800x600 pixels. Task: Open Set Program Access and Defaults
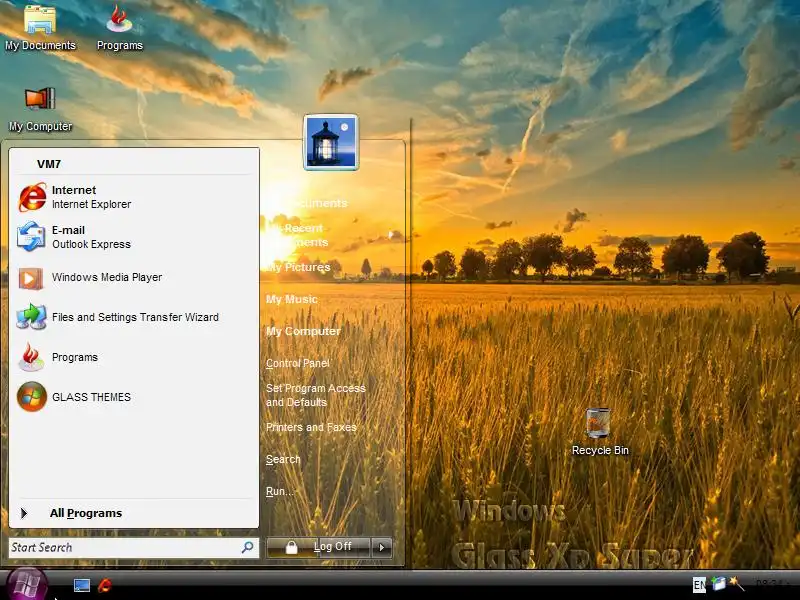[x=316, y=395]
